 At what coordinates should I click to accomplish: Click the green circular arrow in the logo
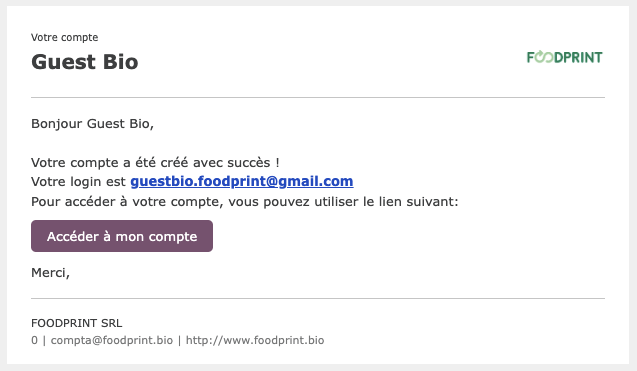[x=540, y=56]
